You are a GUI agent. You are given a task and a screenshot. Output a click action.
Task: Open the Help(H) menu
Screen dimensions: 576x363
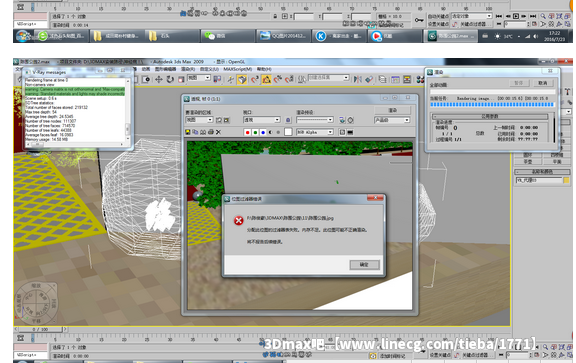(264, 69)
